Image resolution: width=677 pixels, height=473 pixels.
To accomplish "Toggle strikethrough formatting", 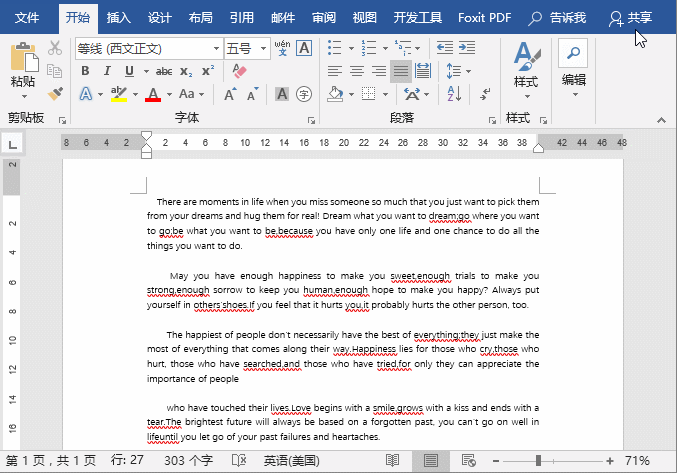I will point(164,71).
